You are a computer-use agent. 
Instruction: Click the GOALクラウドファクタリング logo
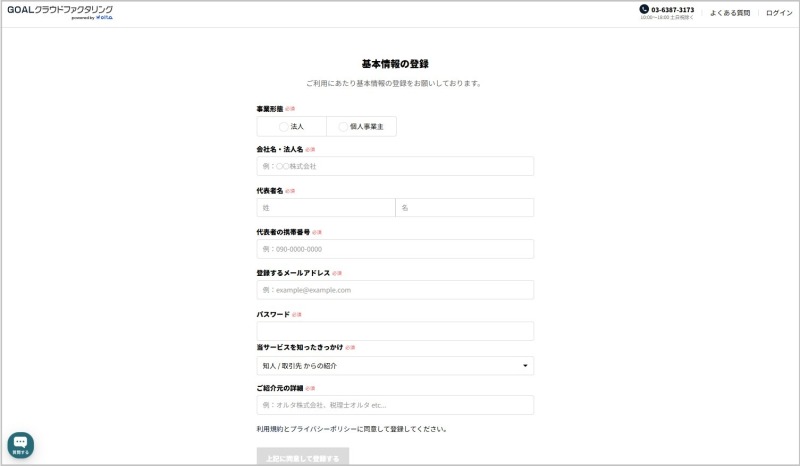(60, 11)
